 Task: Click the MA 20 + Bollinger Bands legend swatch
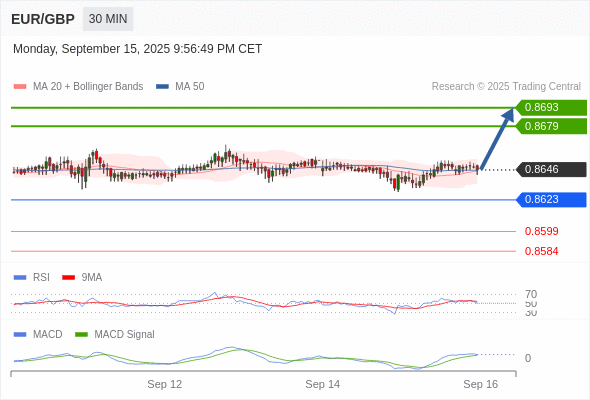[x=20, y=87]
